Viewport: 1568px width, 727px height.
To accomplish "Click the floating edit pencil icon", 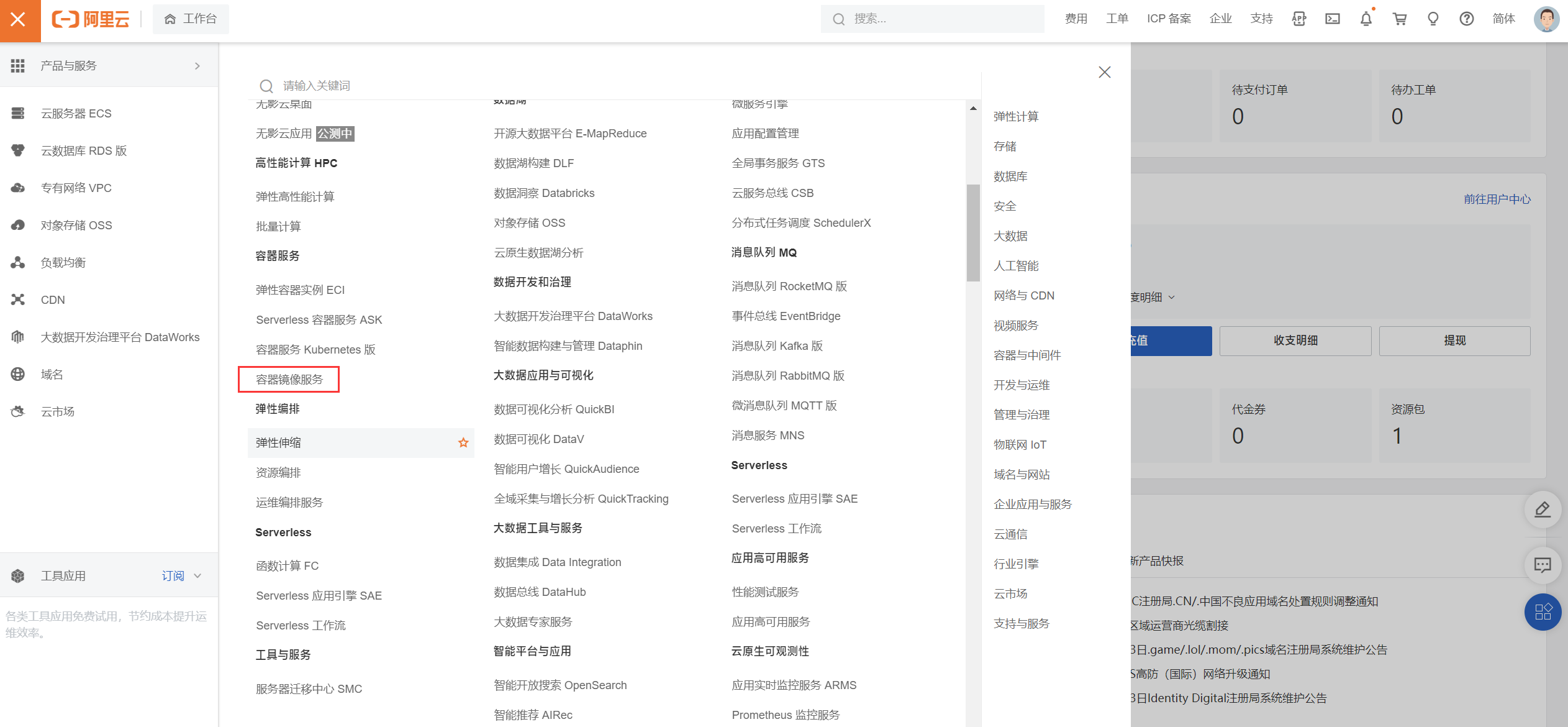I will click(x=1543, y=510).
